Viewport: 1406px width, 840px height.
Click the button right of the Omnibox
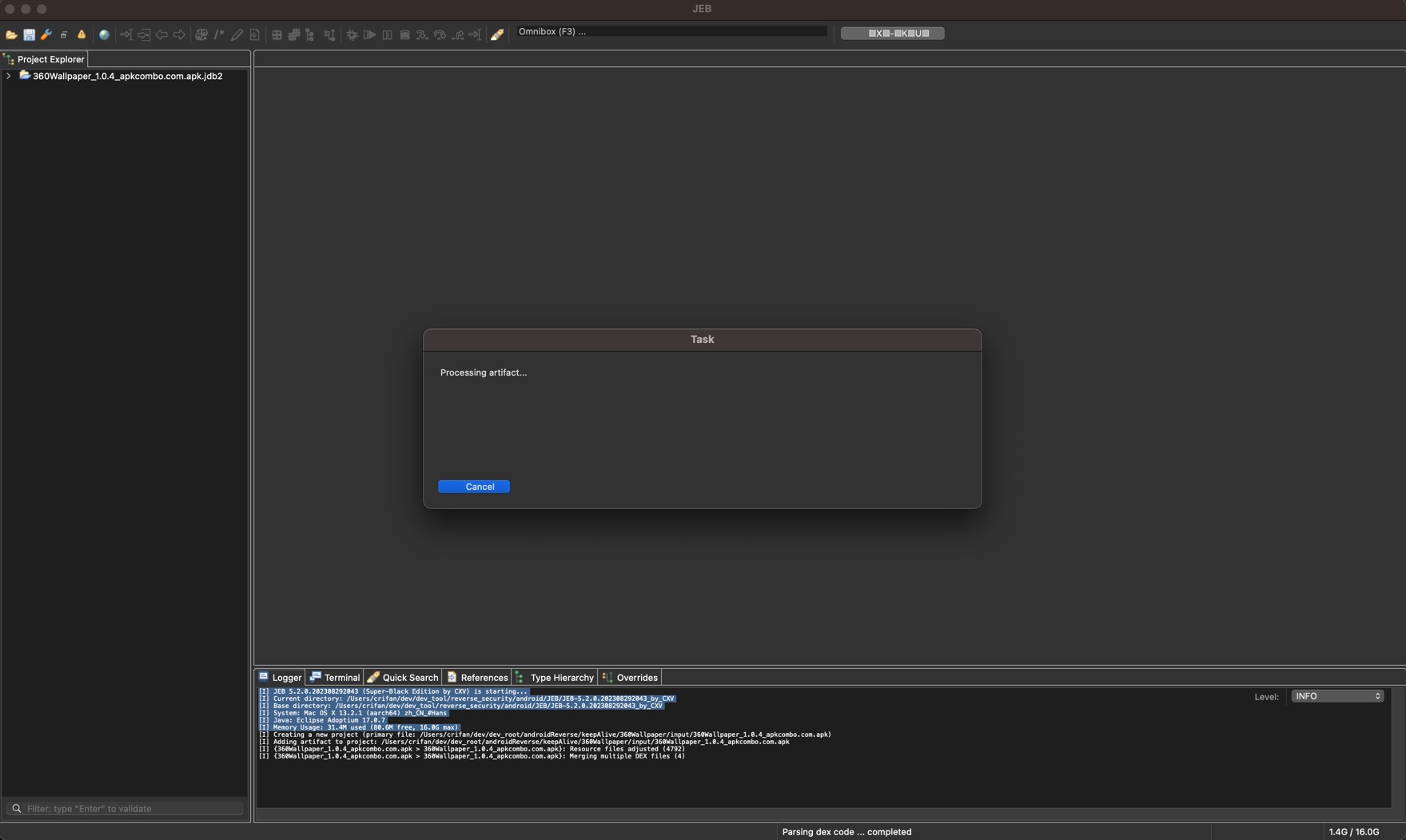[892, 34]
